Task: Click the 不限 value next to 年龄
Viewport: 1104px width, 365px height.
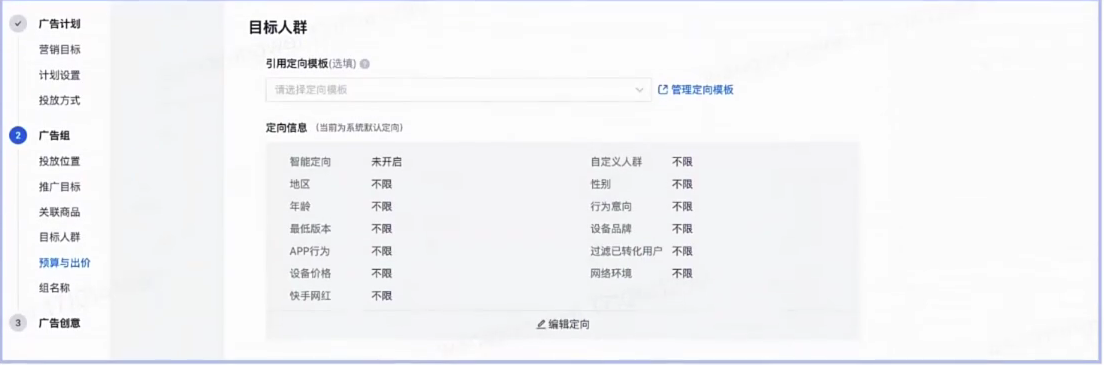Action: pyautogui.click(x=382, y=206)
